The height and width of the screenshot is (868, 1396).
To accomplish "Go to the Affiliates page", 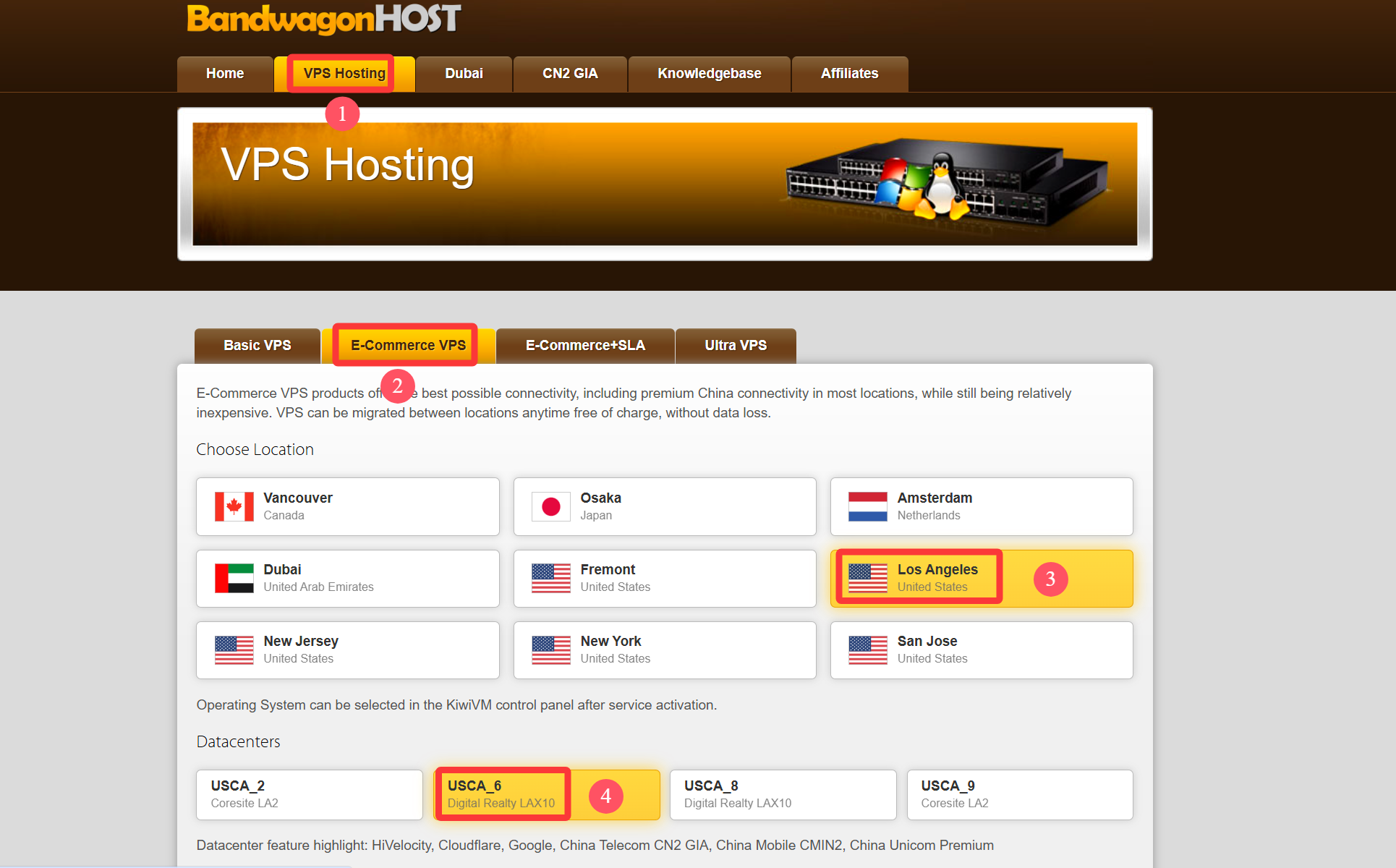I will tap(849, 74).
